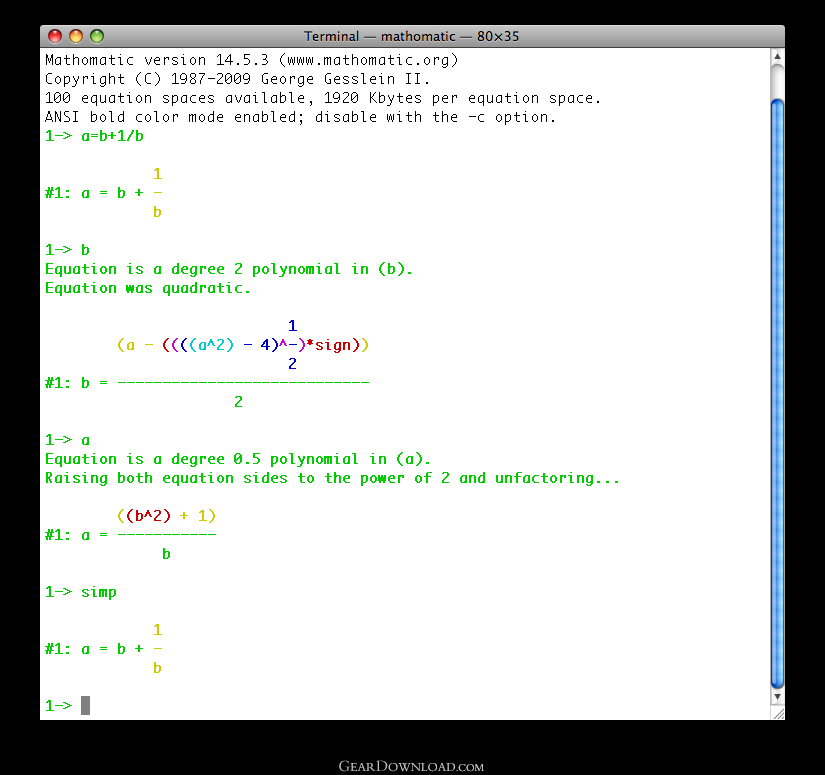This screenshot has width=825, height=775.
Task: Click the red '*sign' text
Action: [x=328, y=345]
